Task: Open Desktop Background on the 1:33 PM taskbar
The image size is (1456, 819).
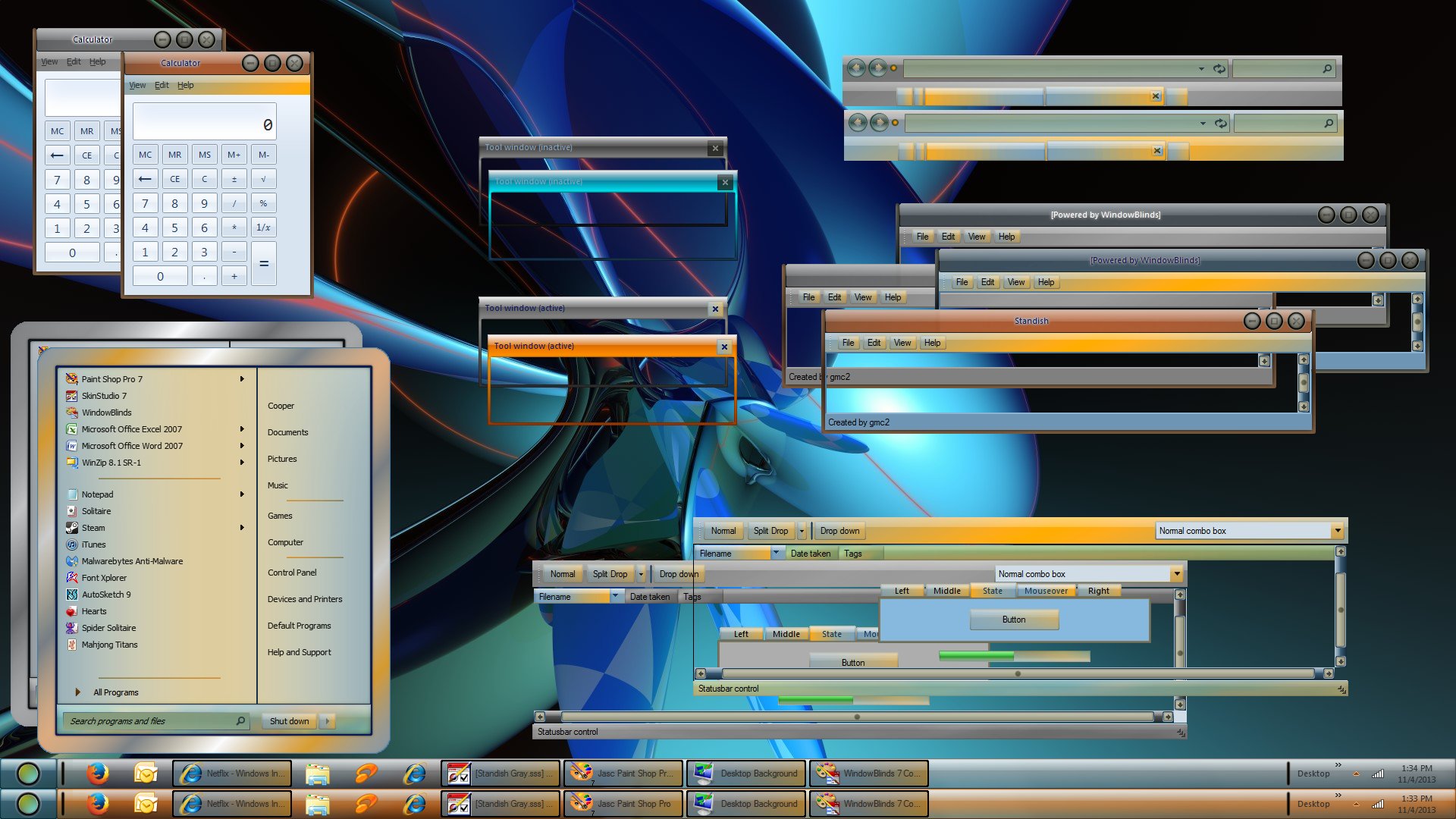Action: (746, 804)
